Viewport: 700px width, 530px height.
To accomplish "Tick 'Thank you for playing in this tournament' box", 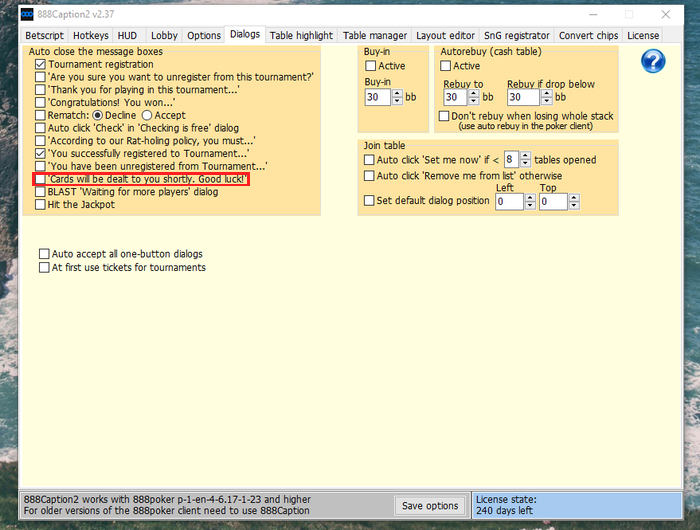I will [x=40, y=90].
